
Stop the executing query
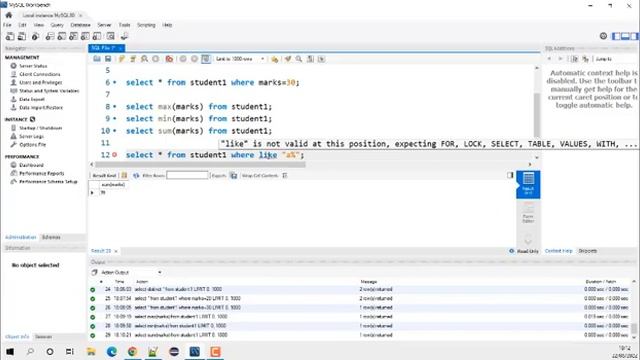(156, 59)
